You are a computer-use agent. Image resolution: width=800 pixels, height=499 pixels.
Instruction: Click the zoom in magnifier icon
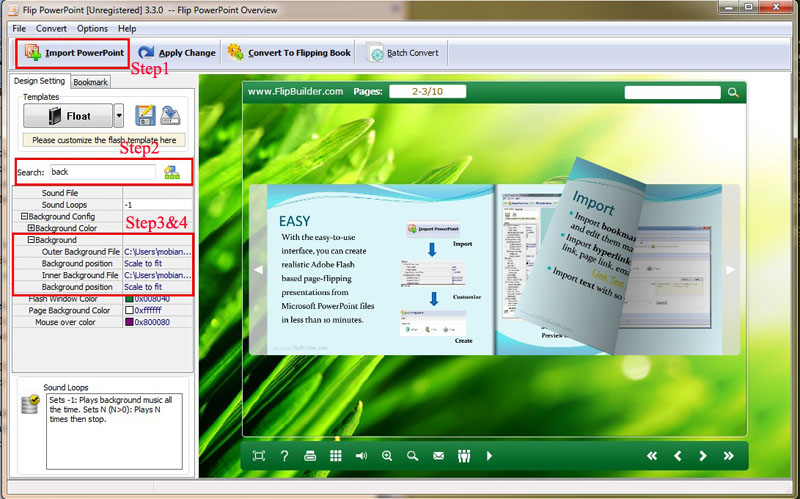click(387, 456)
